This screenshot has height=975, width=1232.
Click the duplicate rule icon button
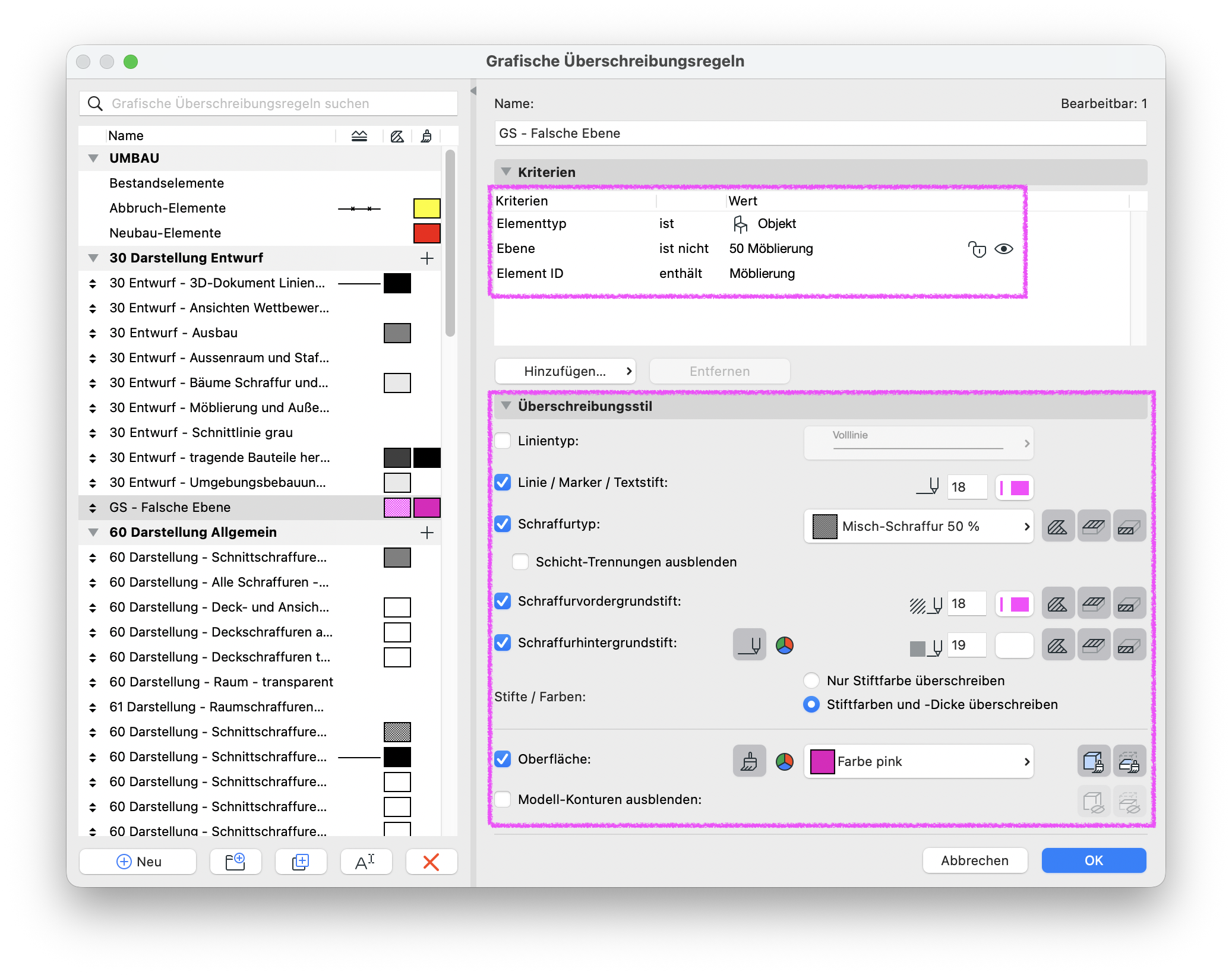click(x=301, y=861)
